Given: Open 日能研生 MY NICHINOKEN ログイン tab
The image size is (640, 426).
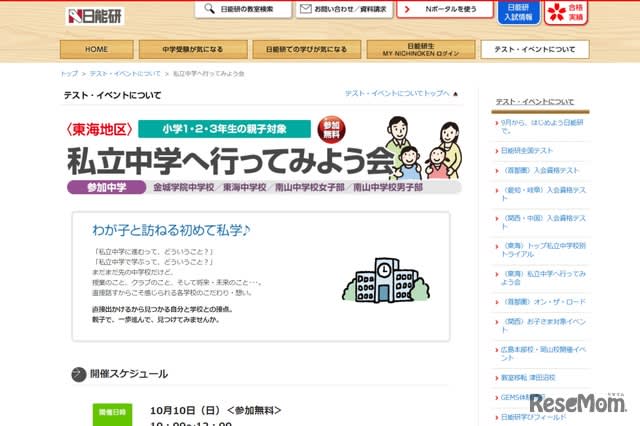Looking at the screenshot, I should [x=421, y=49].
